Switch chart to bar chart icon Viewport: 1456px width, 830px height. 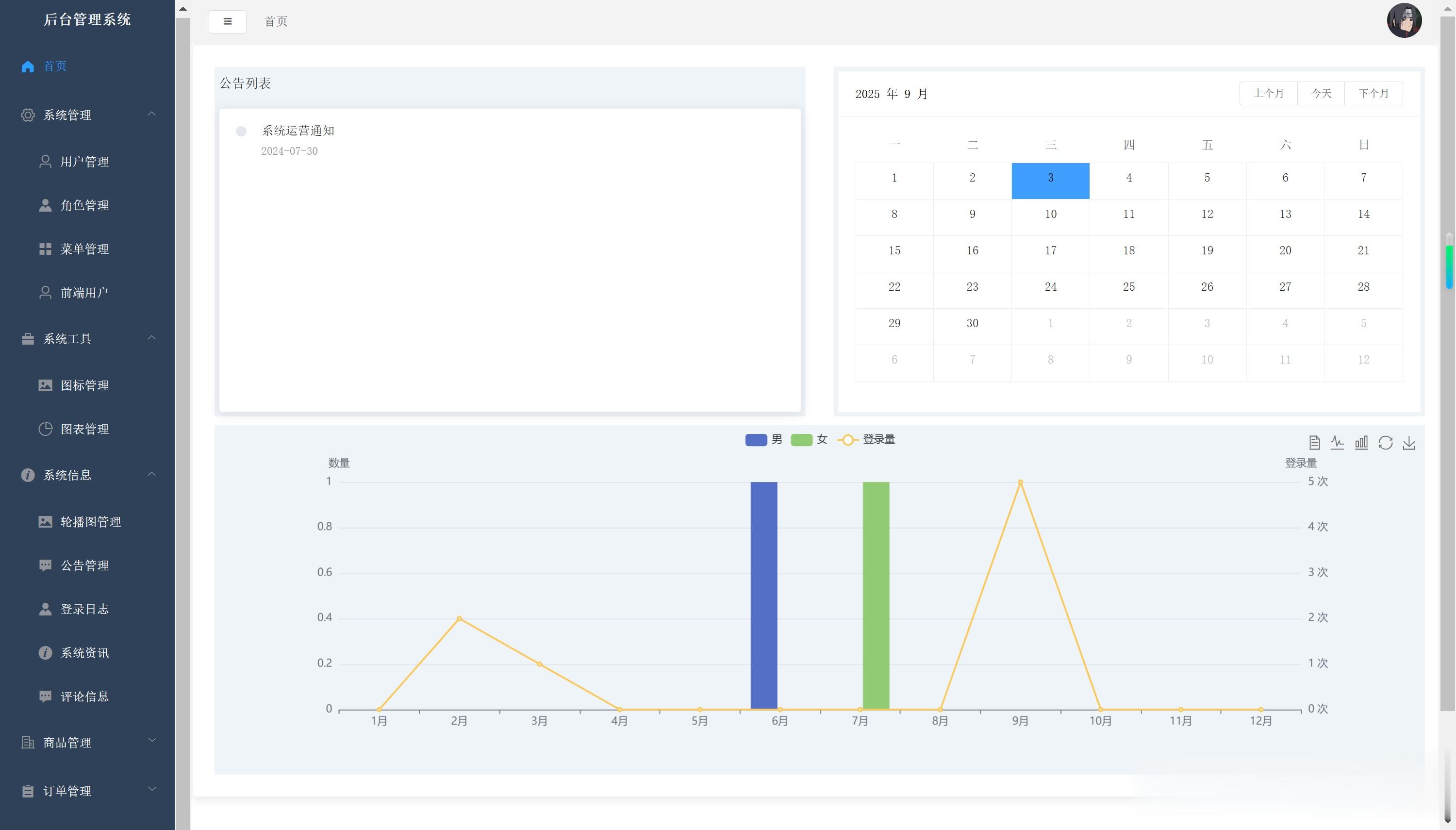pos(1361,443)
